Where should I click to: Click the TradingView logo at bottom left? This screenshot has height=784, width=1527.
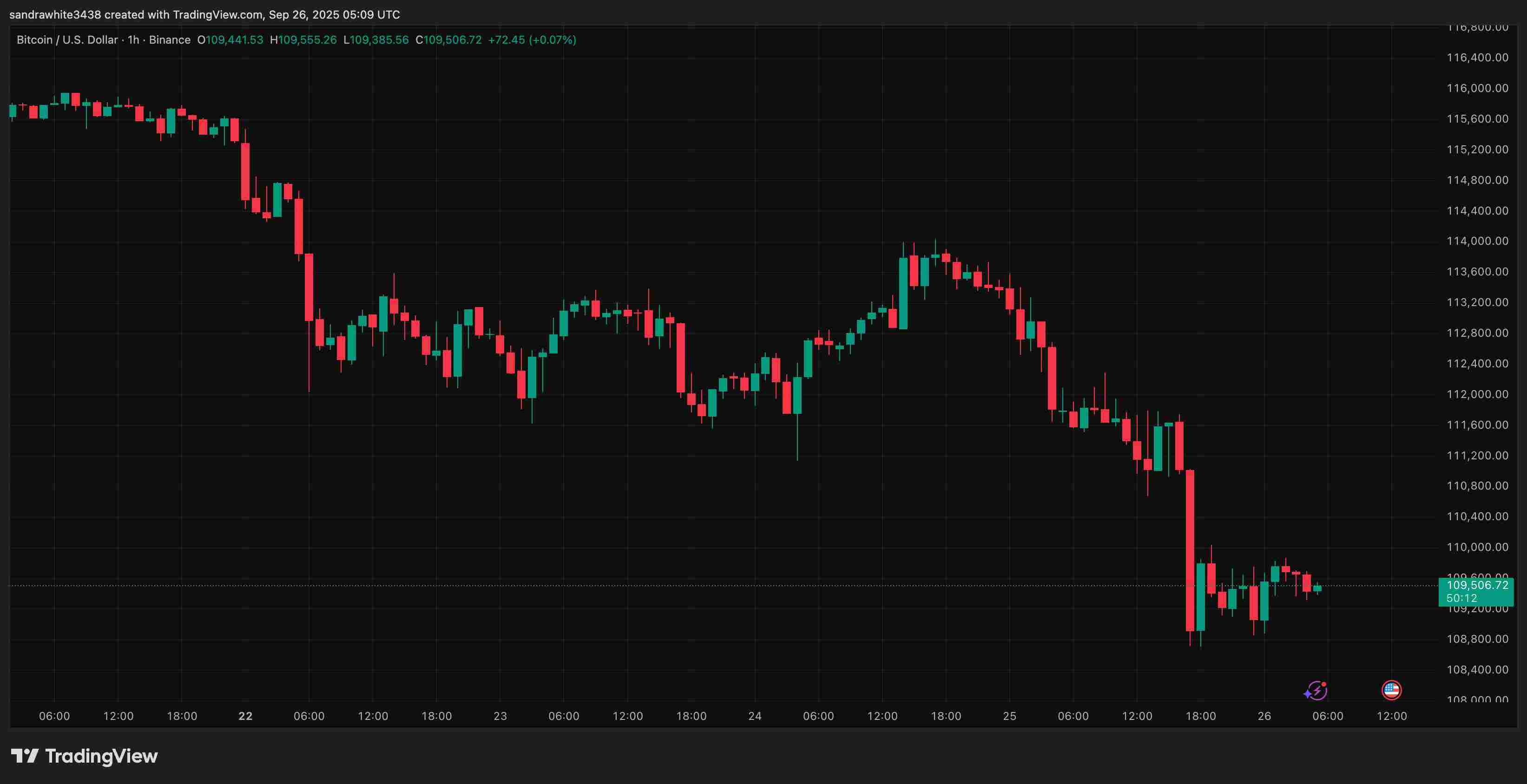point(84,756)
